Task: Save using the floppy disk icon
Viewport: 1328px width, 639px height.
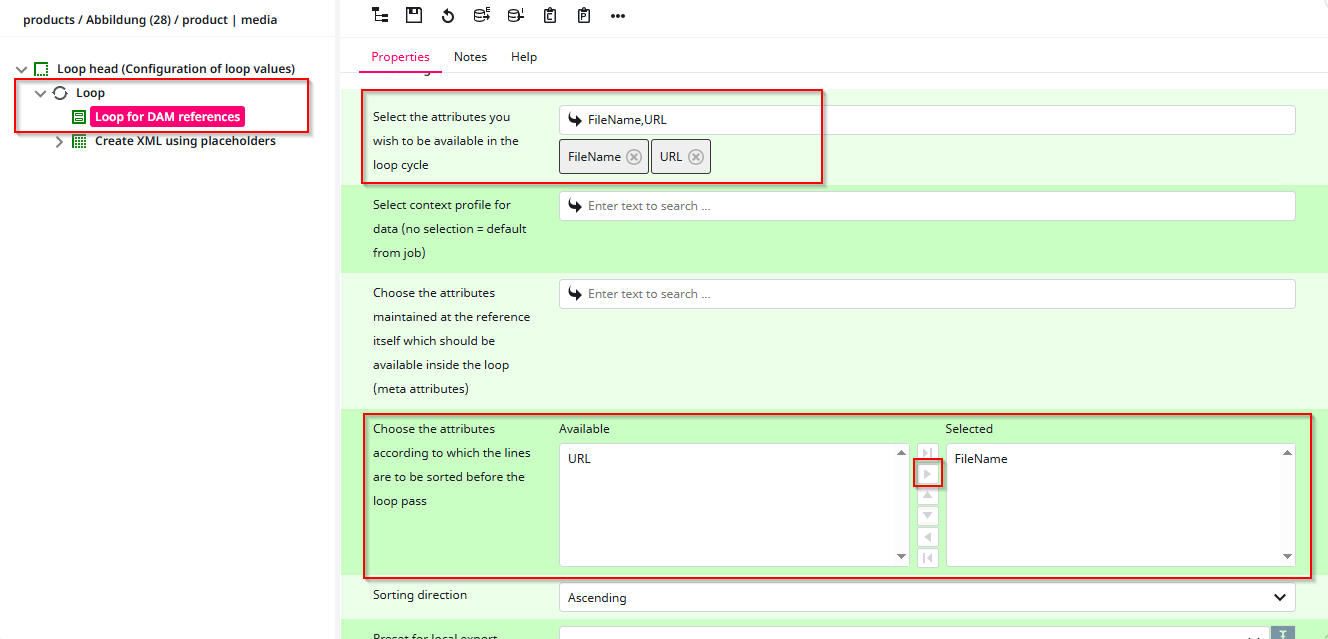Action: [x=414, y=15]
